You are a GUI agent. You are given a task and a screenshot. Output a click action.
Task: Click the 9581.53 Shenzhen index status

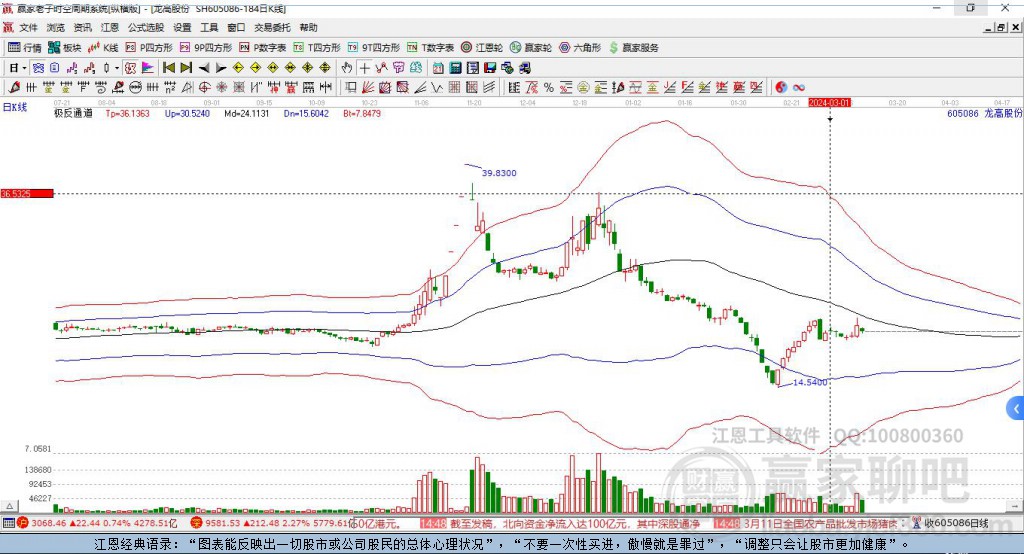point(271,523)
